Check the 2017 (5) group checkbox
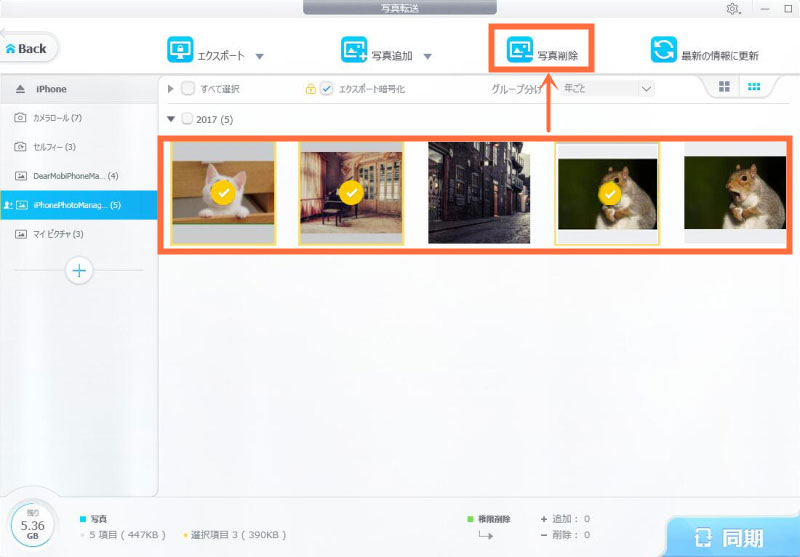The height and width of the screenshot is (557, 800). coord(187,119)
